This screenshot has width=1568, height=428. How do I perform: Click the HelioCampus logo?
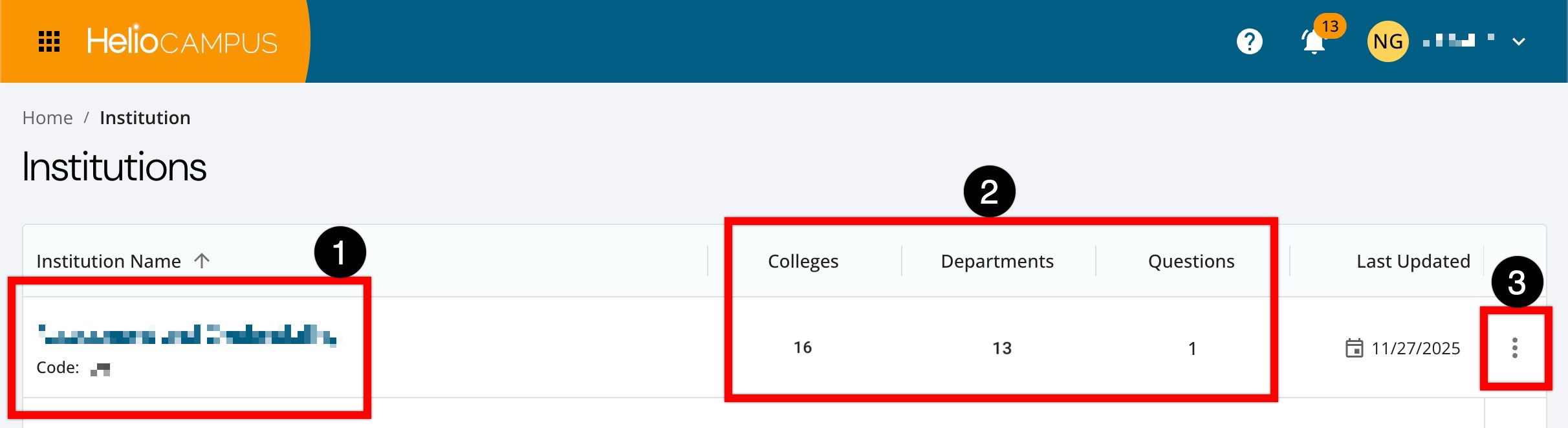coord(182,42)
